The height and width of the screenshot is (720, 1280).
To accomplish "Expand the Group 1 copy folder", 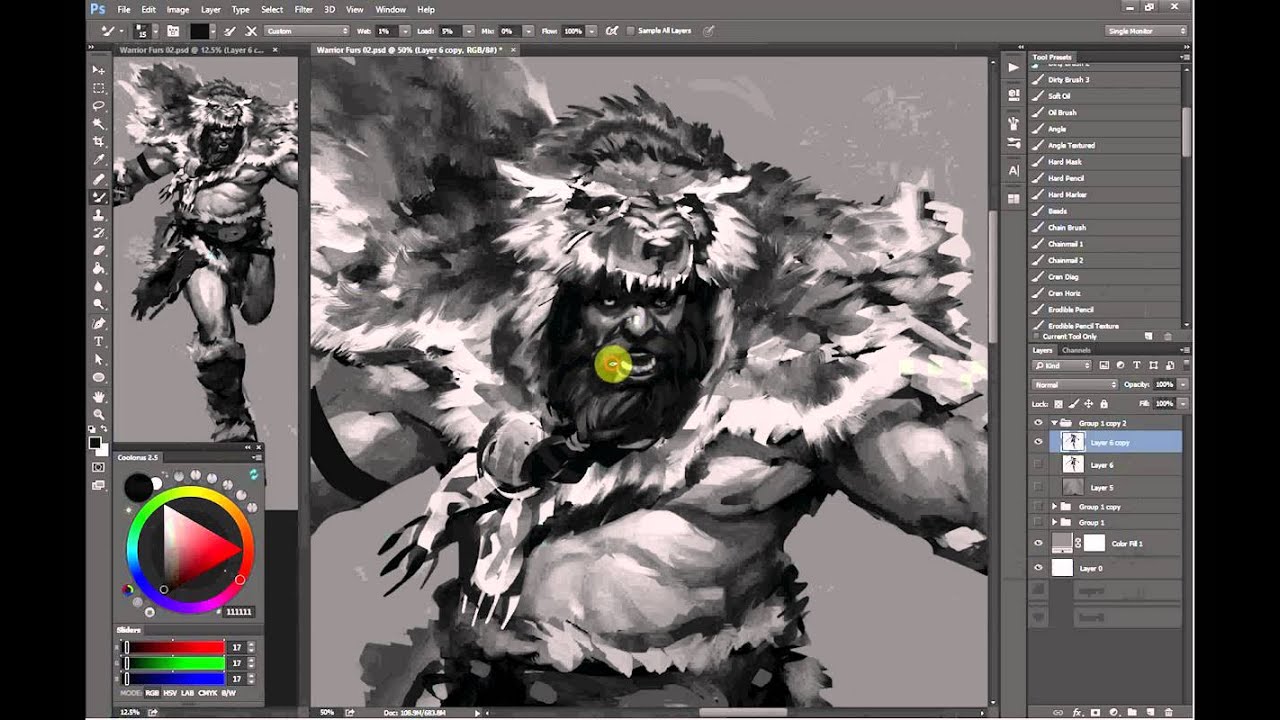I will tap(1054, 507).
